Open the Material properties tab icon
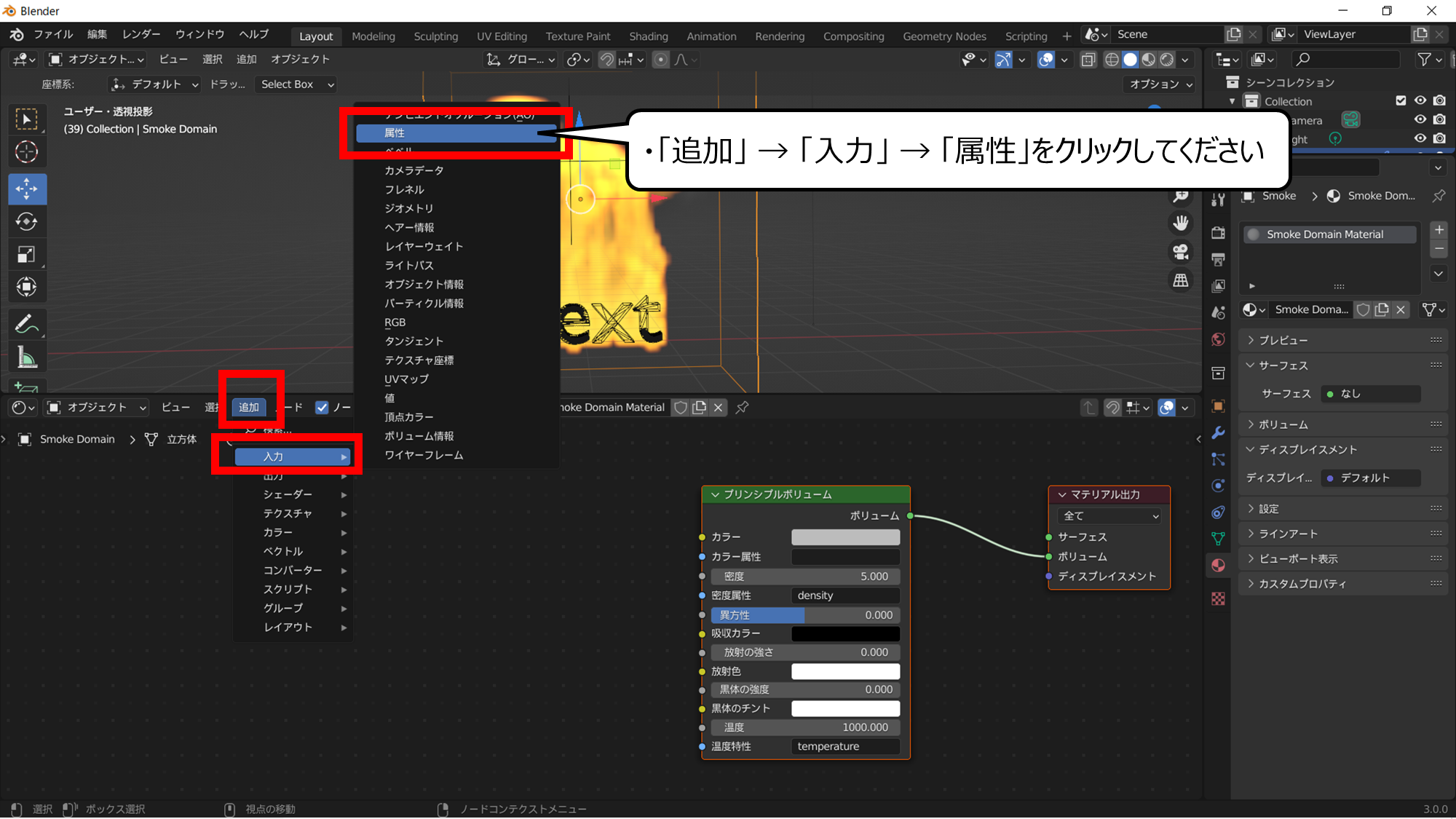The image size is (1456, 819). pyautogui.click(x=1218, y=565)
